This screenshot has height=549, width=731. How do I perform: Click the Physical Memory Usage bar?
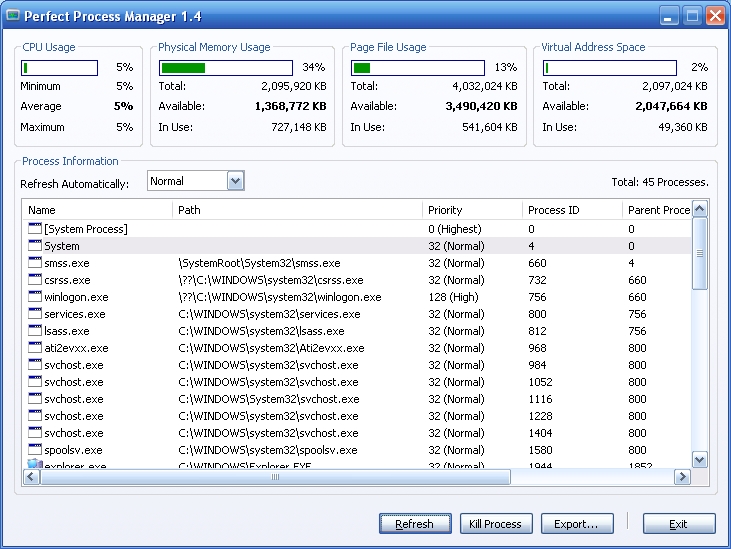coord(226,68)
